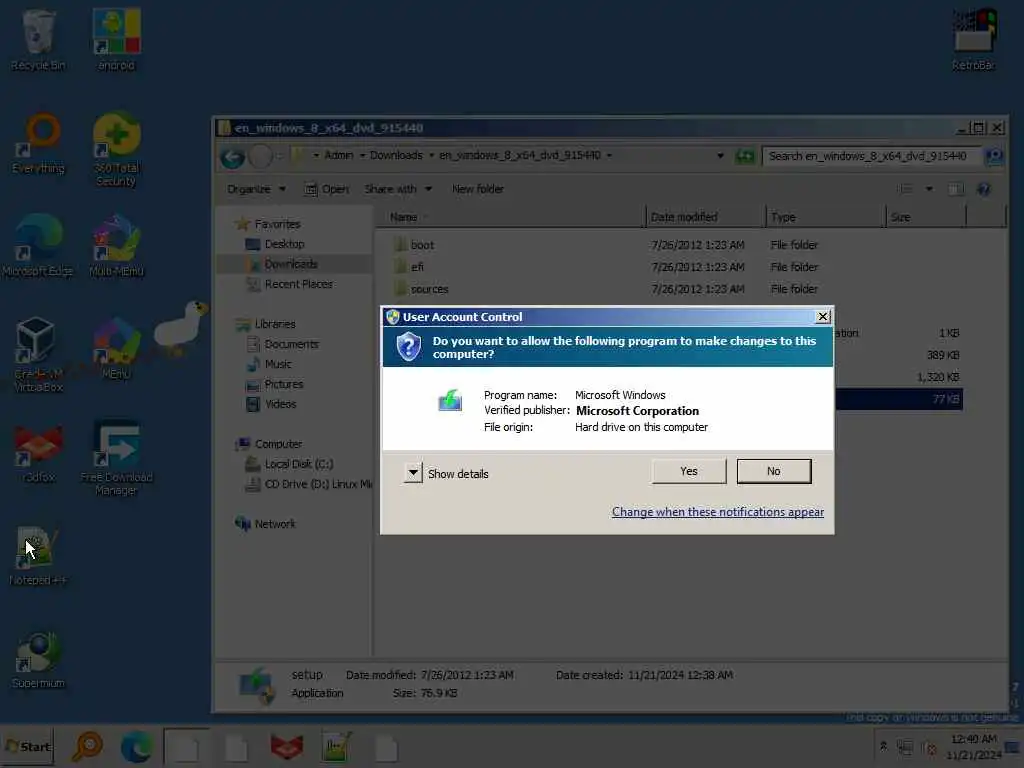The width and height of the screenshot is (1024, 768).
Task: Open the view options dropdown arrow
Action: (x=929, y=189)
